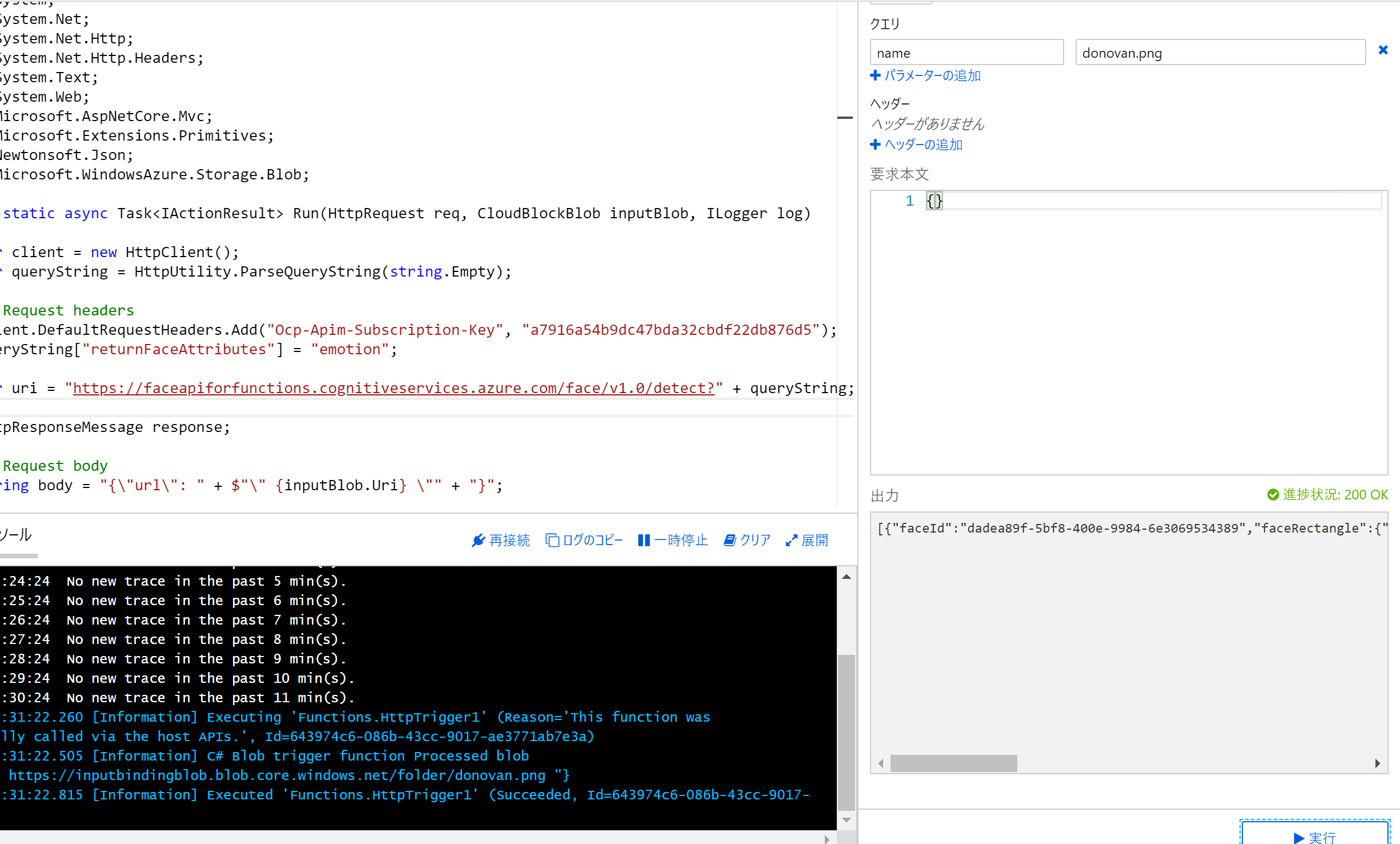Click the query parameter name field

click(966, 53)
